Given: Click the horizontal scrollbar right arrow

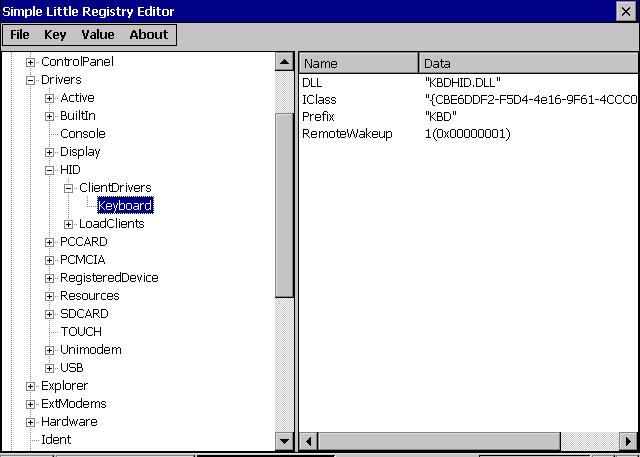Looking at the screenshot, I should (x=629, y=441).
